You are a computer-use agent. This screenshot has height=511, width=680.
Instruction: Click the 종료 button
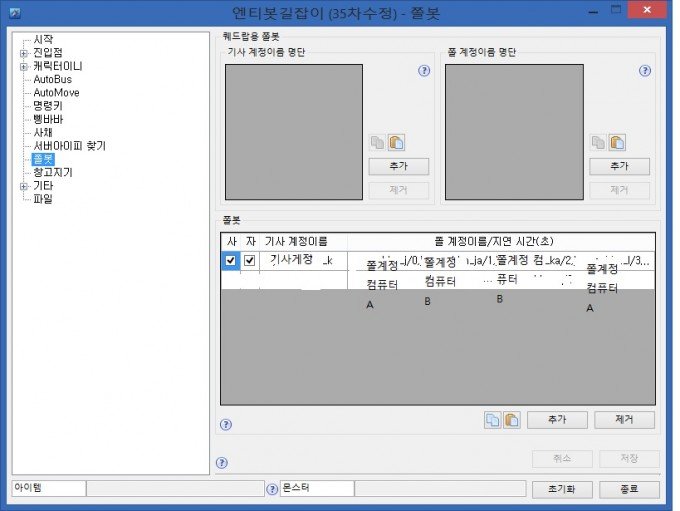[628, 489]
